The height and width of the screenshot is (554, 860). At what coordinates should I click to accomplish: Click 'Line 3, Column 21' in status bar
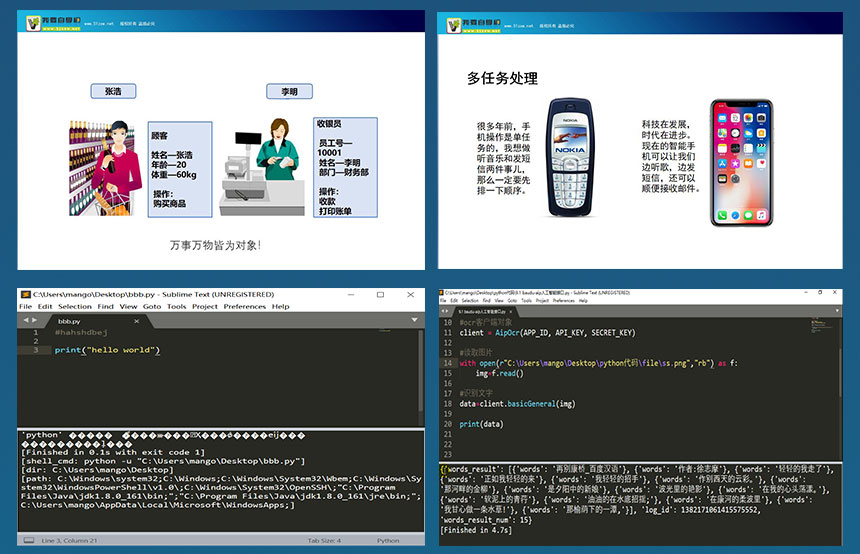pos(69,540)
